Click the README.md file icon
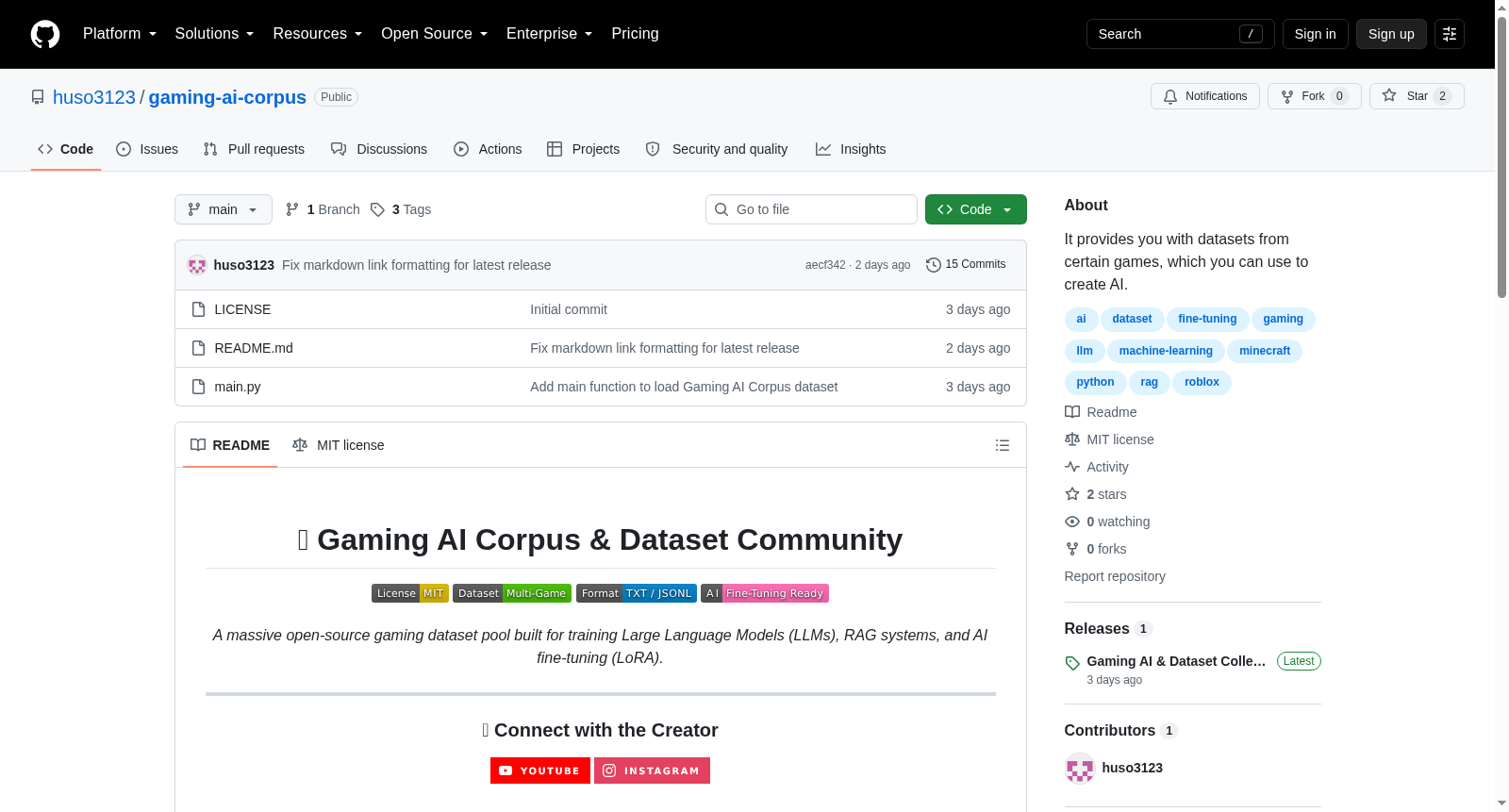Image resolution: width=1509 pixels, height=812 pixels. (198, 348)
